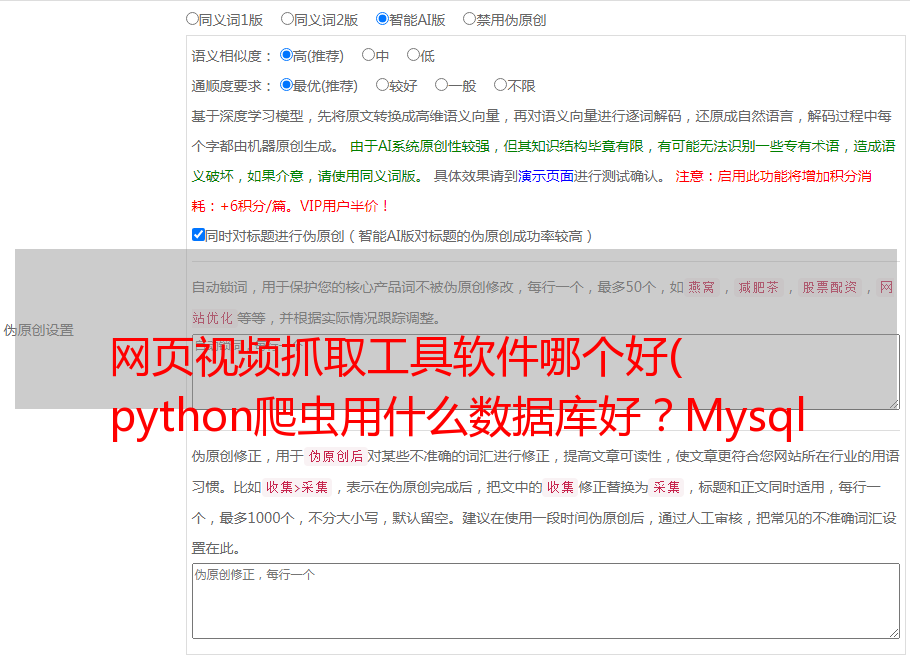Viewport: 911px width, 658px height.
Task: Click the 伪原创后 highlighted tag
Action: pos(336,456)
